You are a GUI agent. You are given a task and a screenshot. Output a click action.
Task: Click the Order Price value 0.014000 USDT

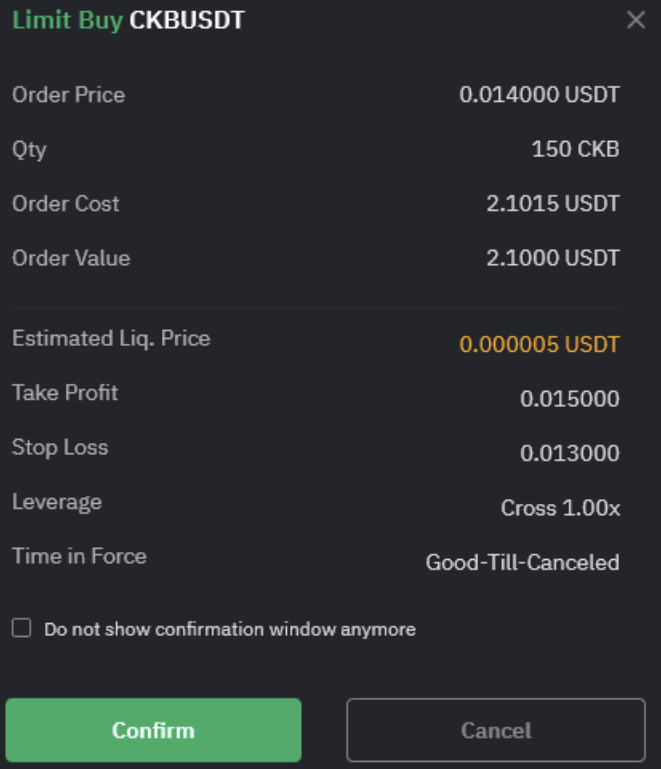[x=539, y=95]
